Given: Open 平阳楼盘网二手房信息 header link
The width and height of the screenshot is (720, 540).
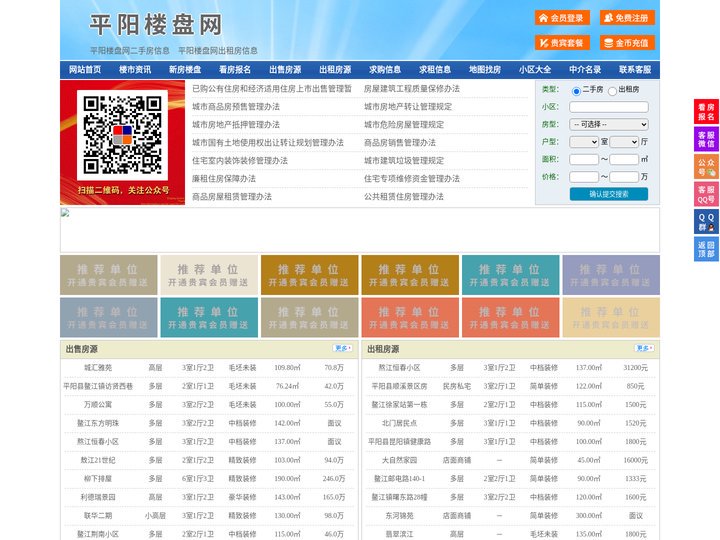Looking at the screenshot, I should coord(130,51).
